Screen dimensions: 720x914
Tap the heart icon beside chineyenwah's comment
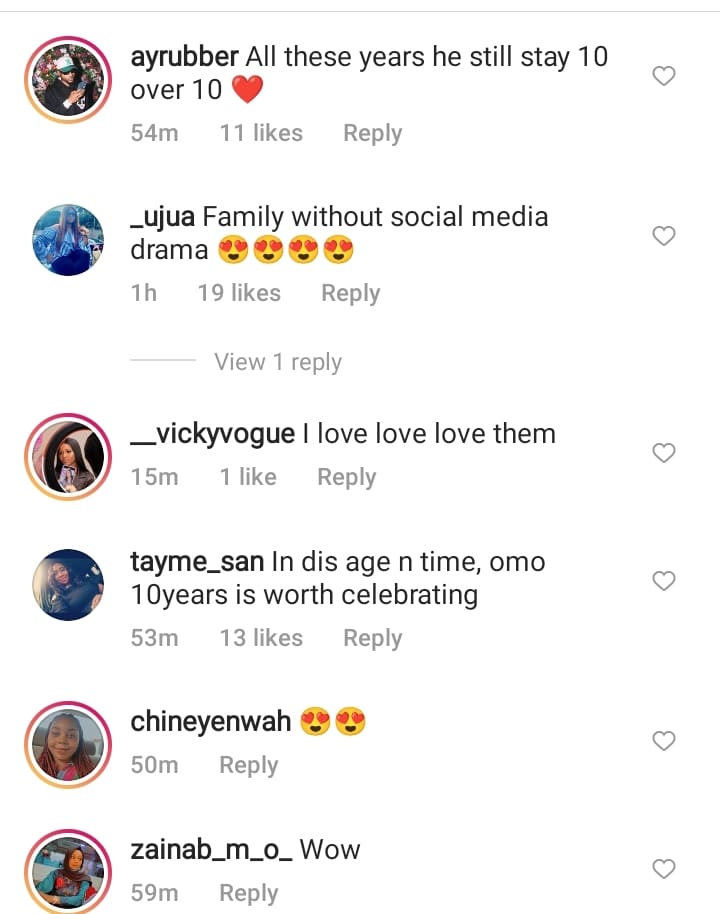coord(664,741)
